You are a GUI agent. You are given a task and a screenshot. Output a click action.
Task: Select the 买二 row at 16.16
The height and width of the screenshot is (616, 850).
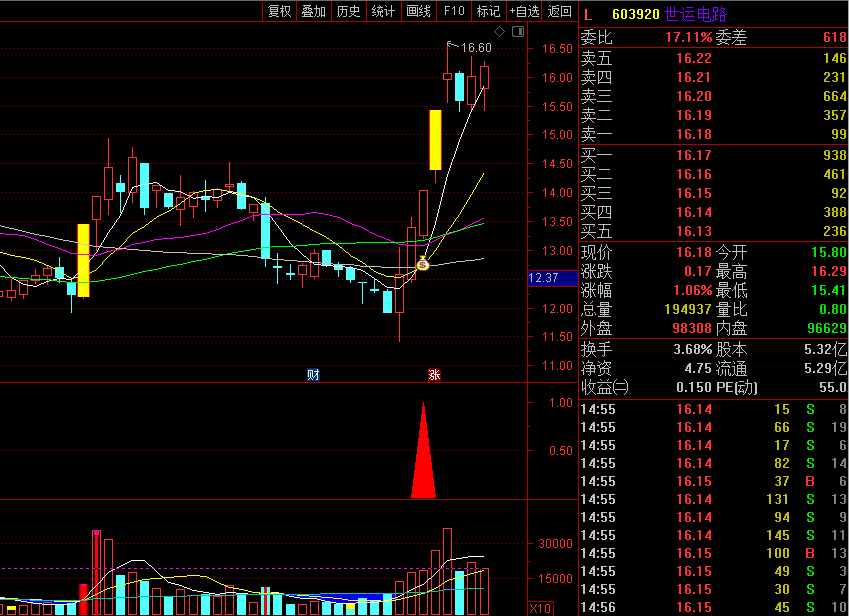[x=713, y=174]
